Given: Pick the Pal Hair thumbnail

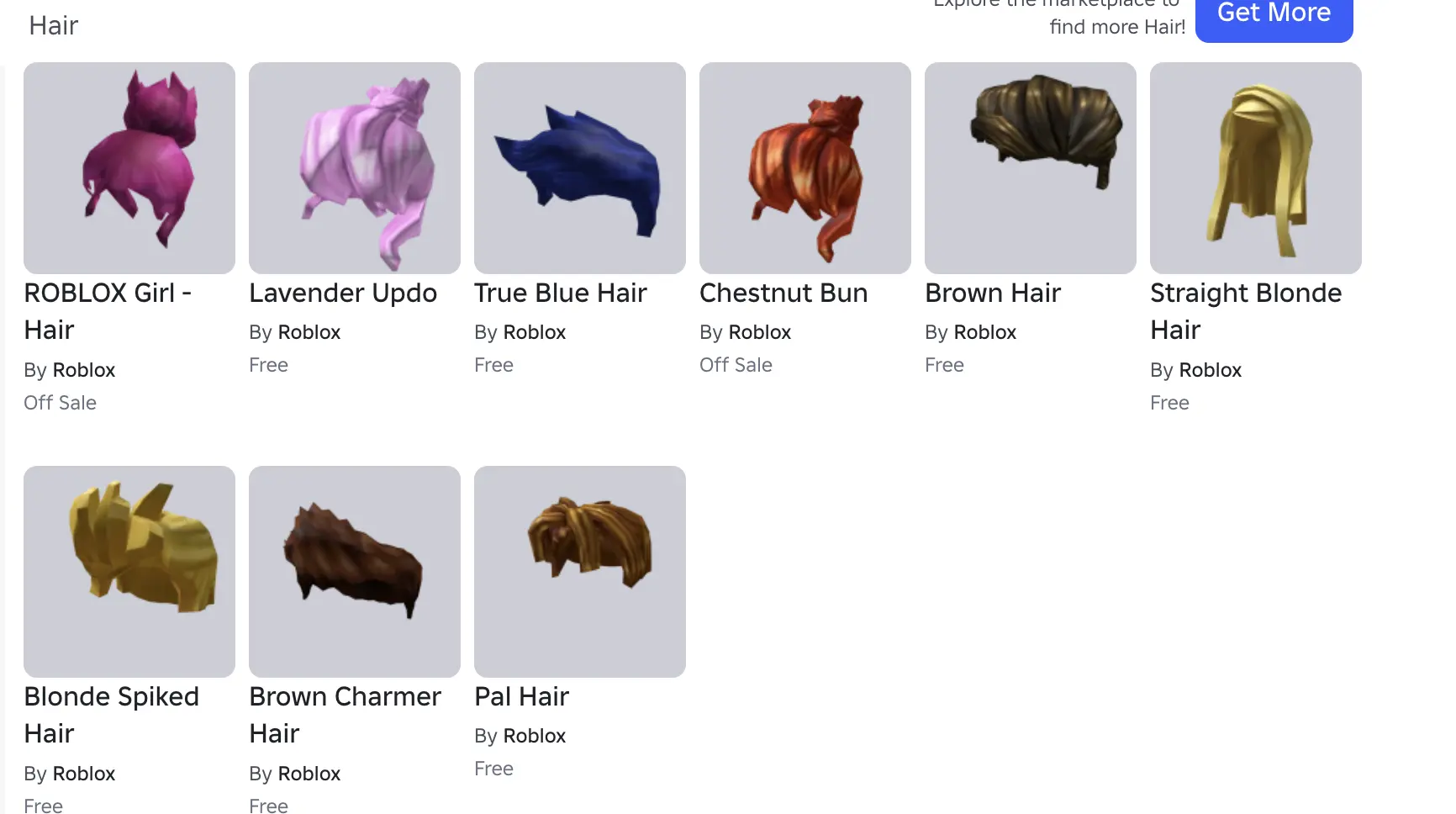Looking at the screenshot, I should pyautogui.click(x=580, y=572).
